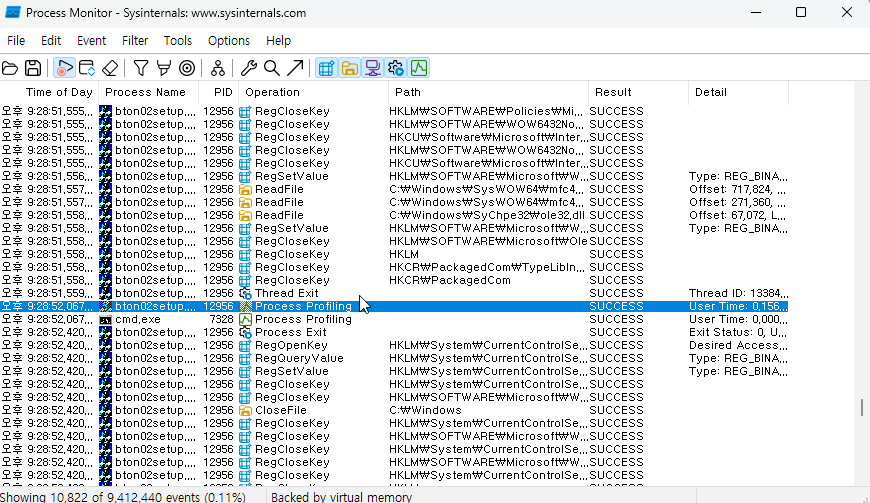Click the Include Process target icon

[x=186, y=68]
